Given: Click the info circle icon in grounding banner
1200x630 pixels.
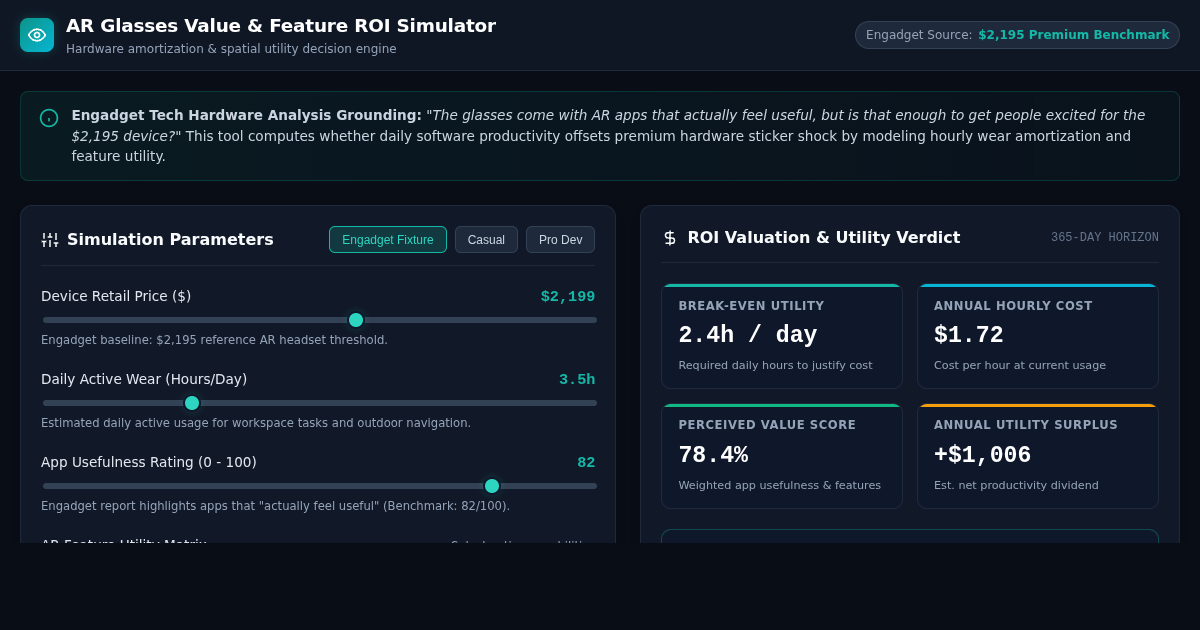Looking at the screenshot, I should tap(49, 118).
